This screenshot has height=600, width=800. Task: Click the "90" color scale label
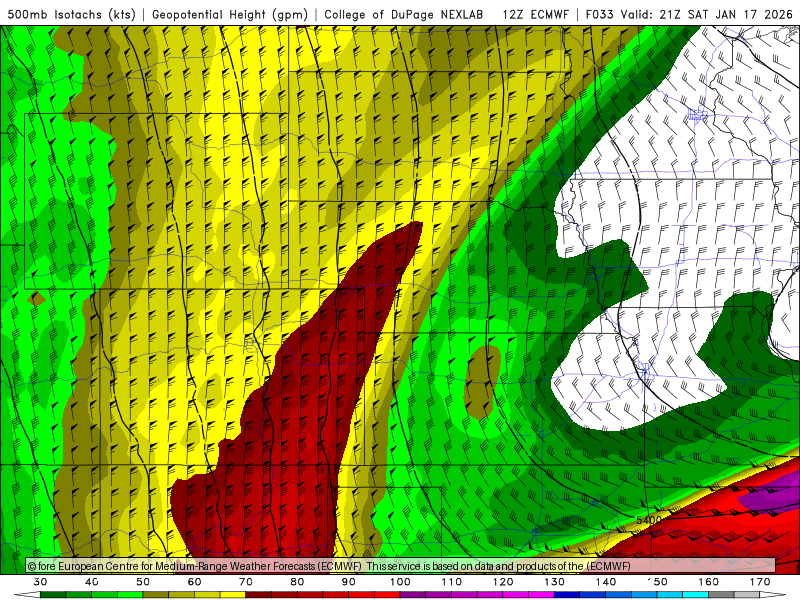click(x=349, y=582)
